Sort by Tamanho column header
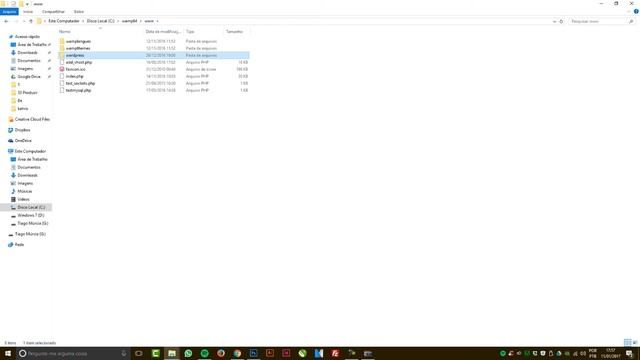This screenshot has width=640, height=360. 235,31
